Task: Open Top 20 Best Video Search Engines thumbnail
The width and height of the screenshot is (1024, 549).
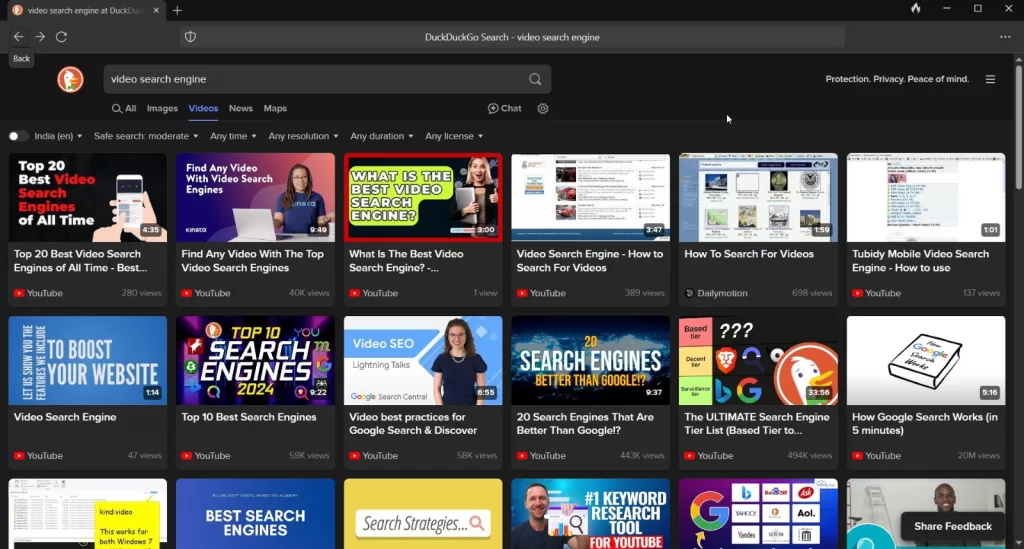Action: (x=88, y=198)
